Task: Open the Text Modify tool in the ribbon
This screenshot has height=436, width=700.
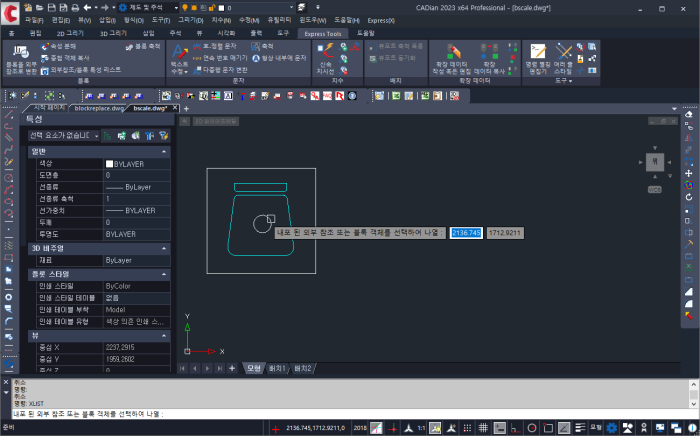Action: tap(179, 59)
